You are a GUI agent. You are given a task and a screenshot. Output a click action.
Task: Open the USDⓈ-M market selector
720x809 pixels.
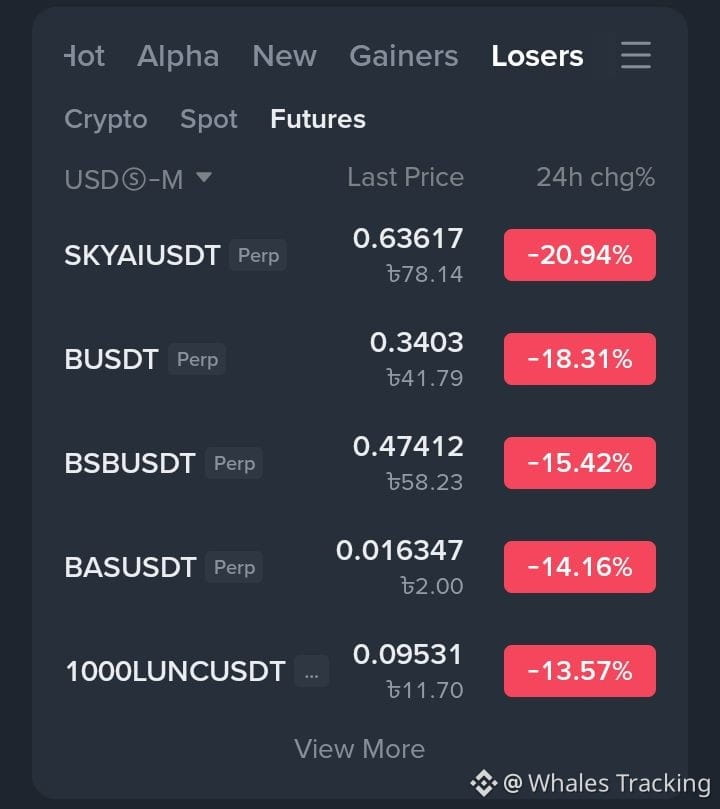click(138, 179)
